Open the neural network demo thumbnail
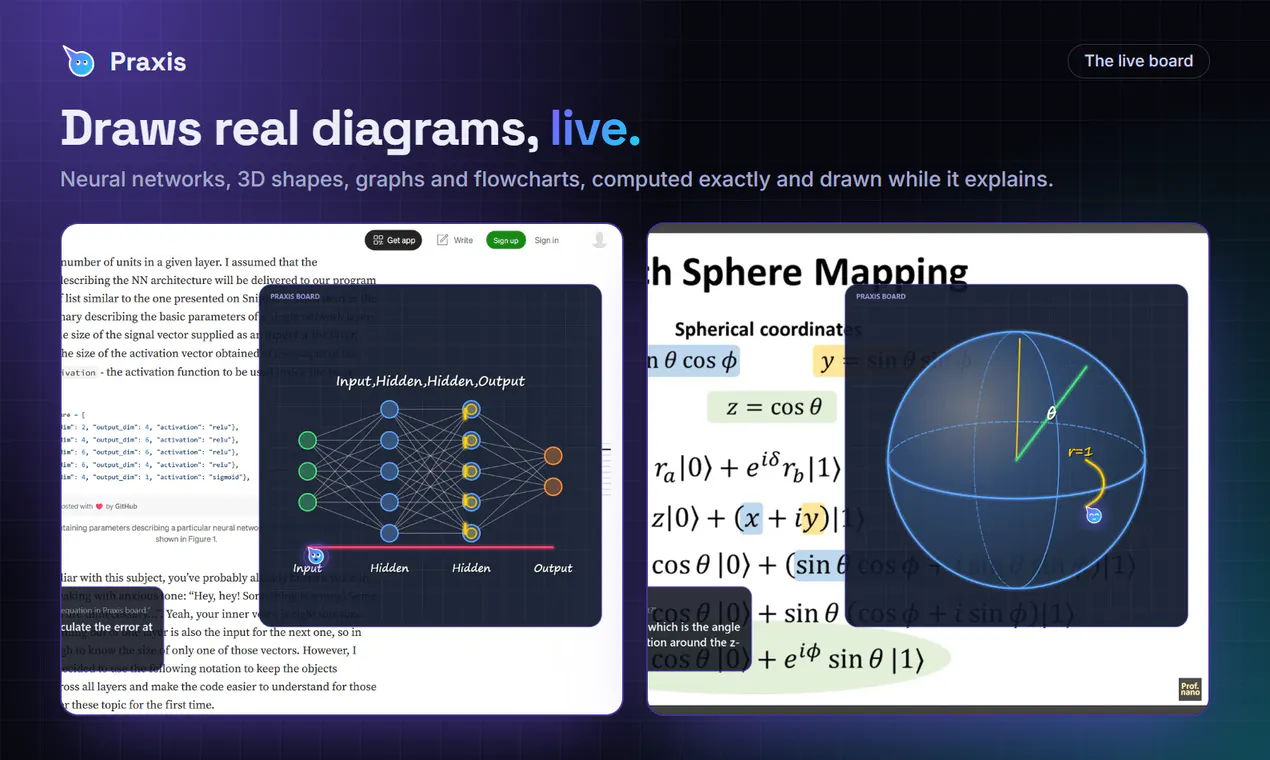The image size is (1270, 760). tap(341, 468)
